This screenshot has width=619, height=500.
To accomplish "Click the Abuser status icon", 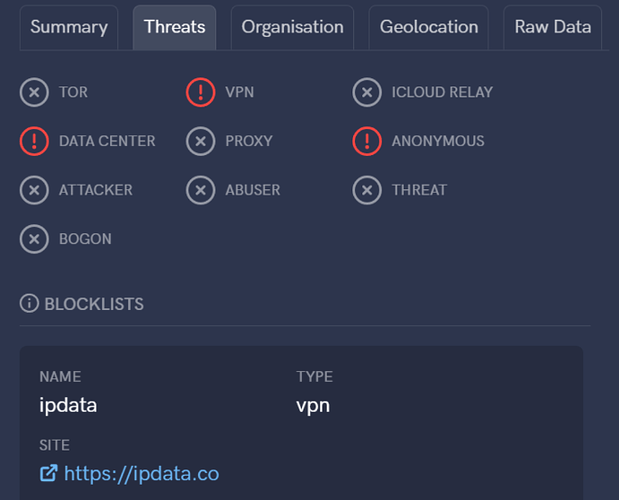I will [201, 190].
